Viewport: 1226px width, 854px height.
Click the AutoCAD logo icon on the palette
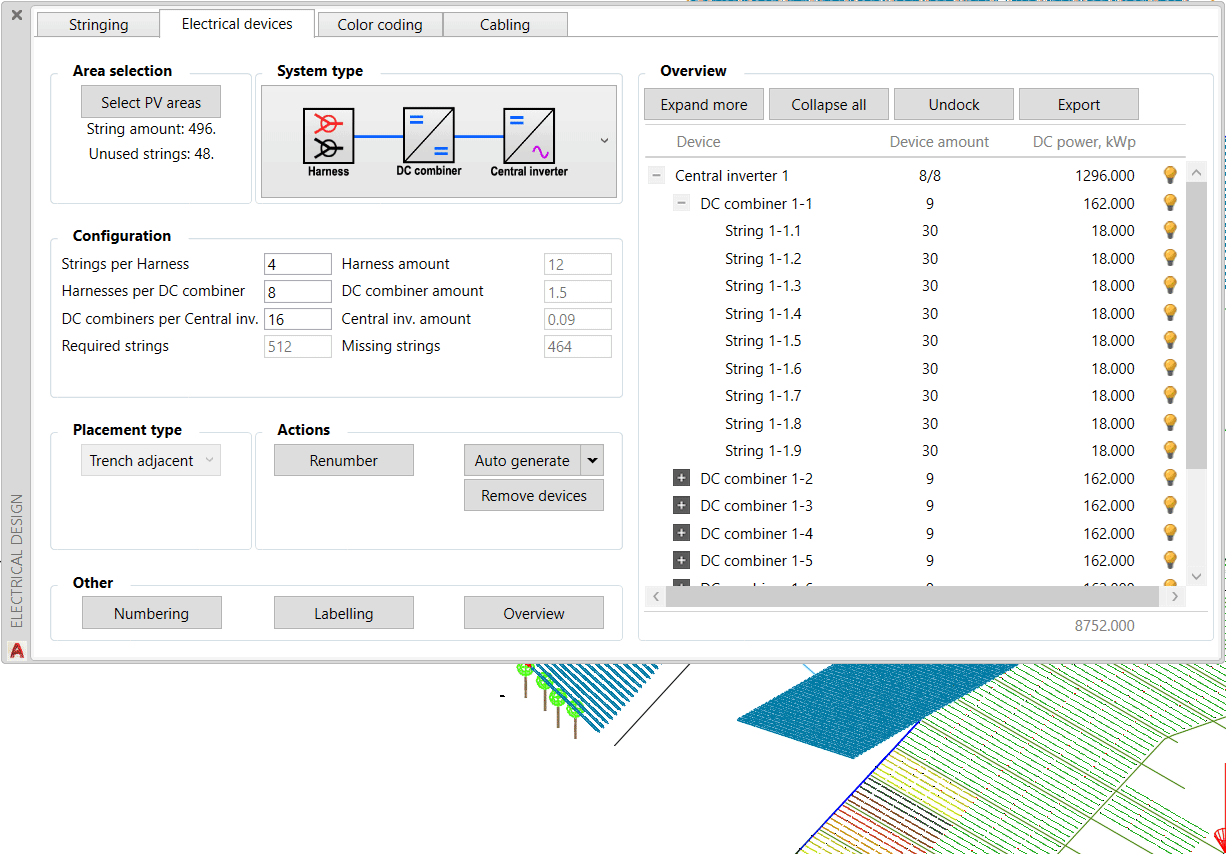pos(16,650)
